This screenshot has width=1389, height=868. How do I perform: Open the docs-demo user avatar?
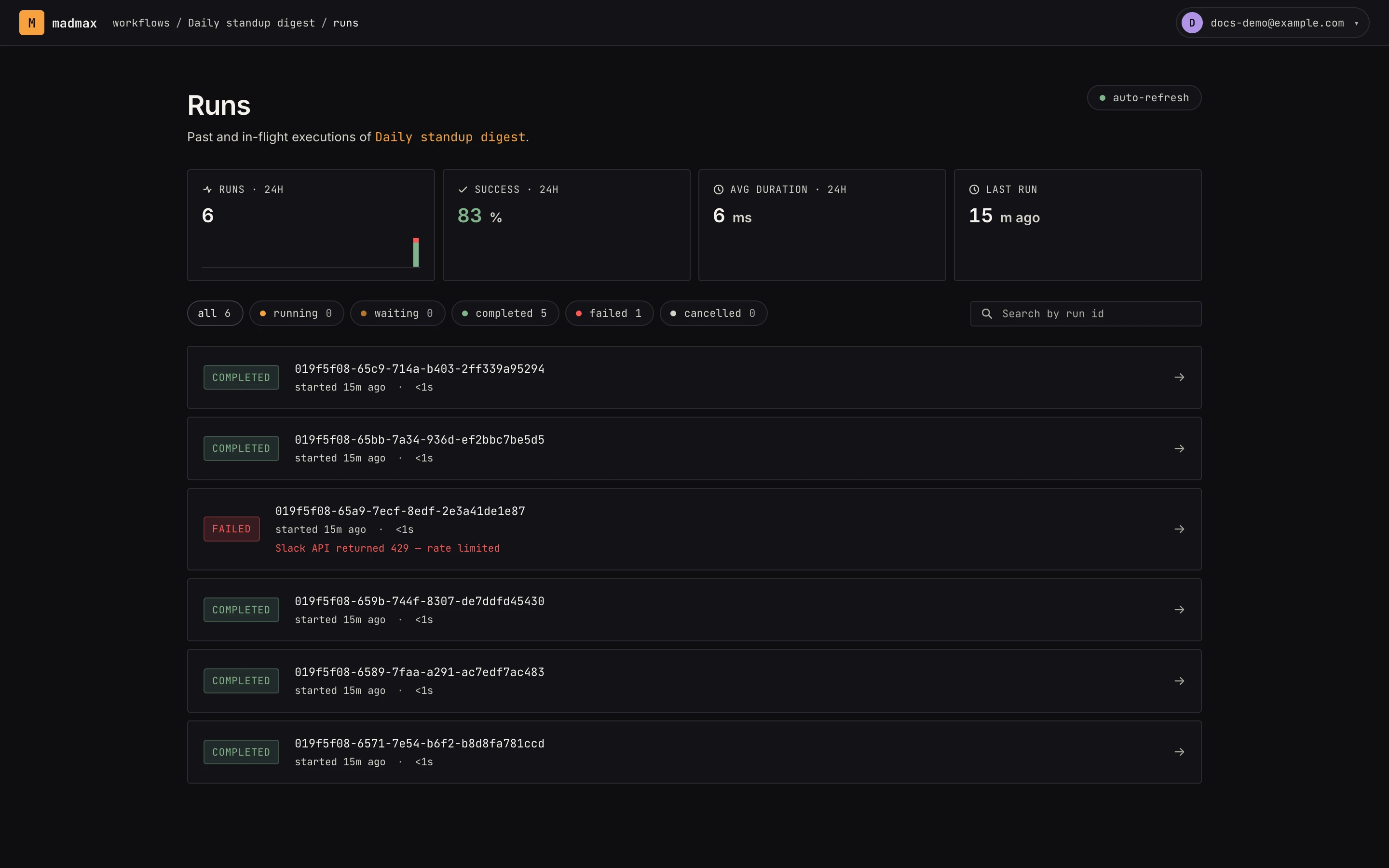pos(1192,23)
